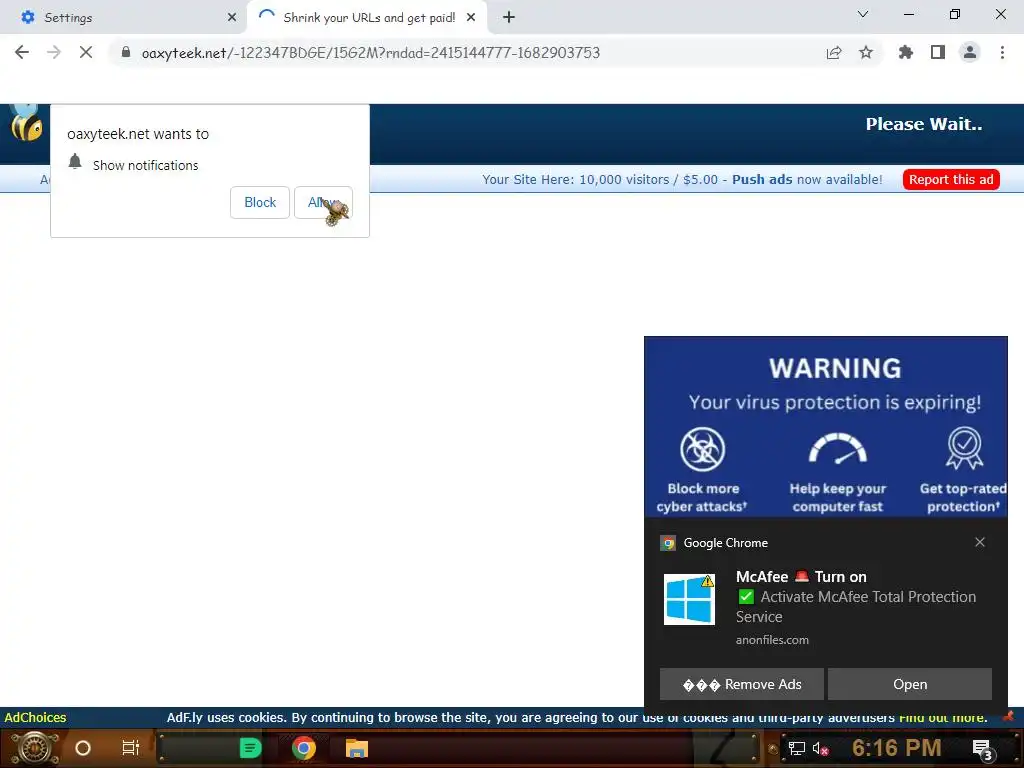Share this page using the share icon
The image size is (1024, 768).
834,52
